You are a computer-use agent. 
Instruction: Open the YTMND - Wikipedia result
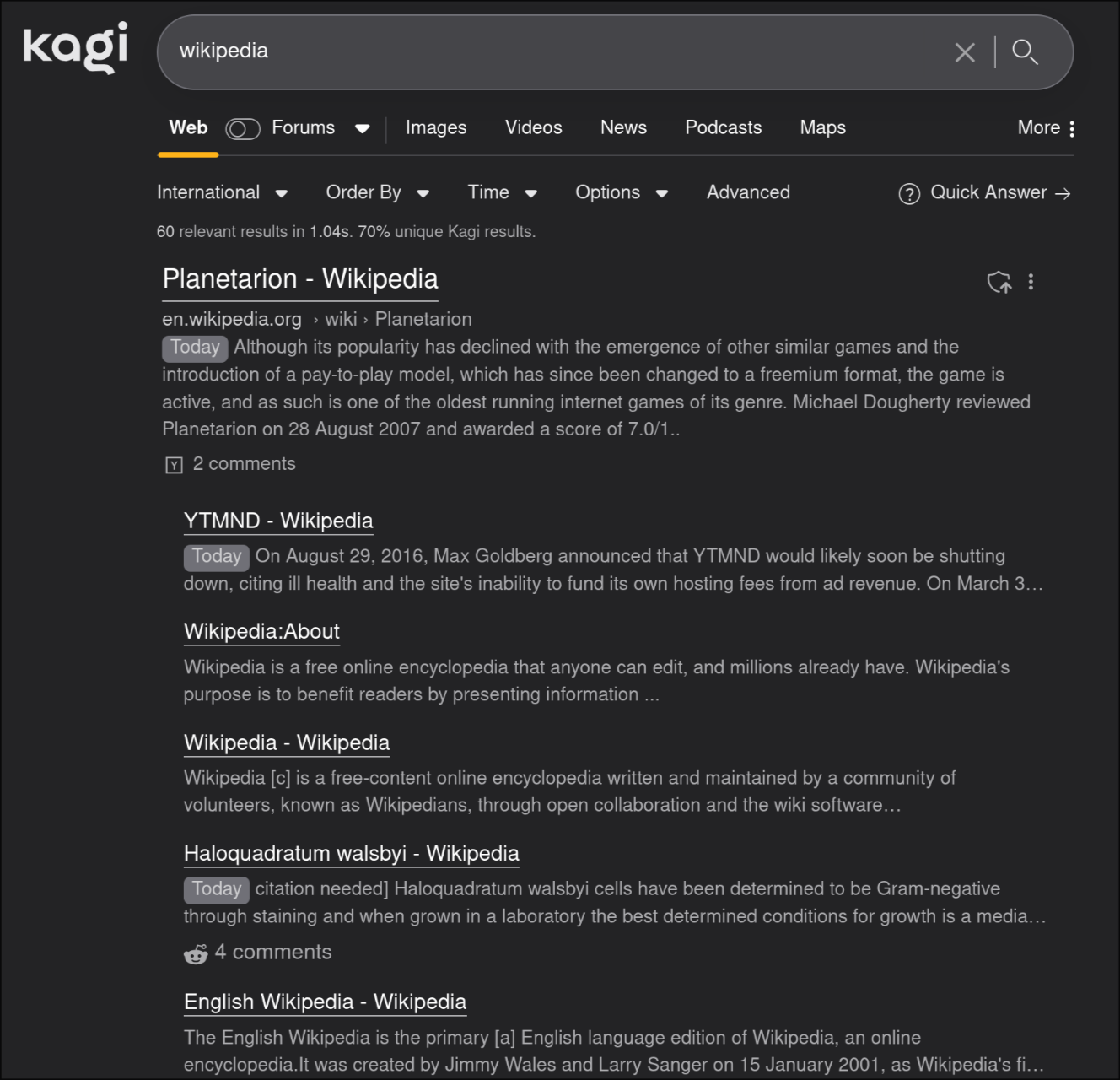coord(278,521)
